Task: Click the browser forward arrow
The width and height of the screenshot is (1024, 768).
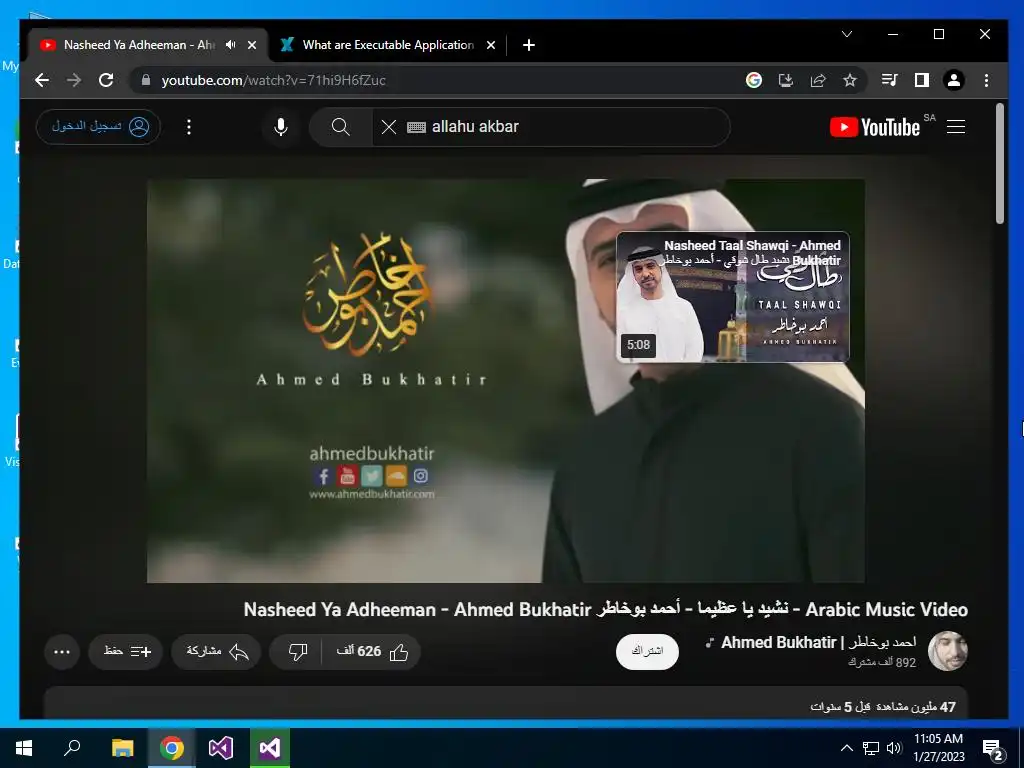Action: (x=74, y=80)
